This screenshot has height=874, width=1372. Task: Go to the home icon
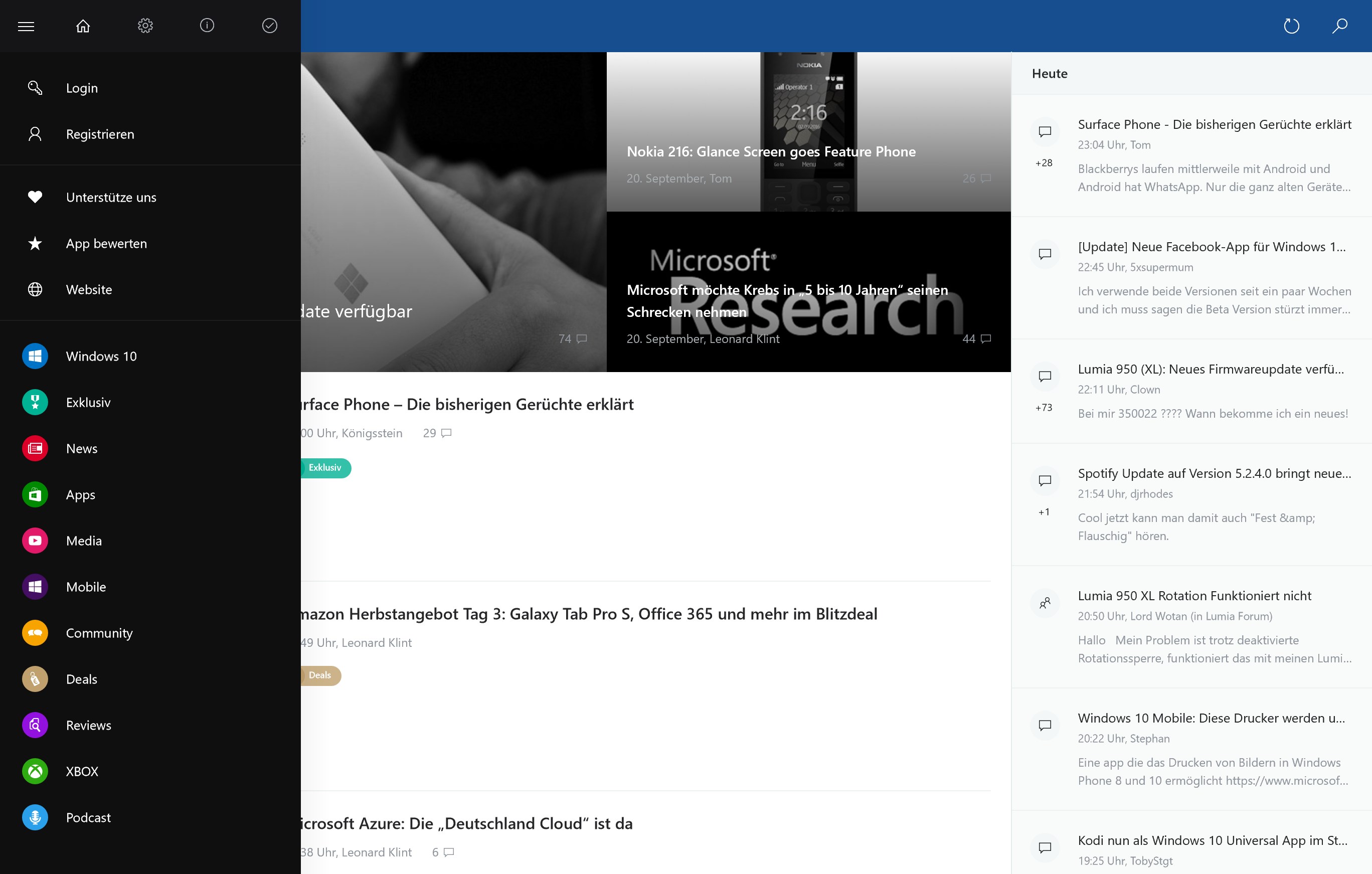click(83, 26)
